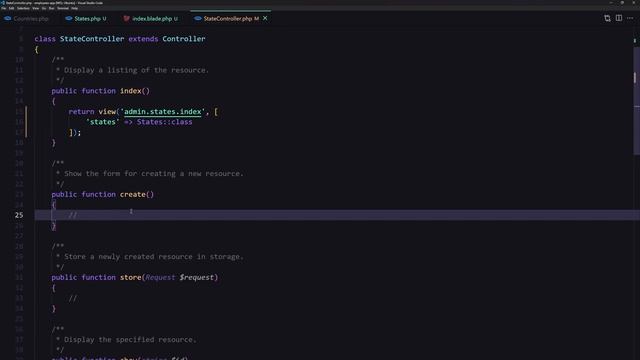Click the index() function name

(130, 91)
